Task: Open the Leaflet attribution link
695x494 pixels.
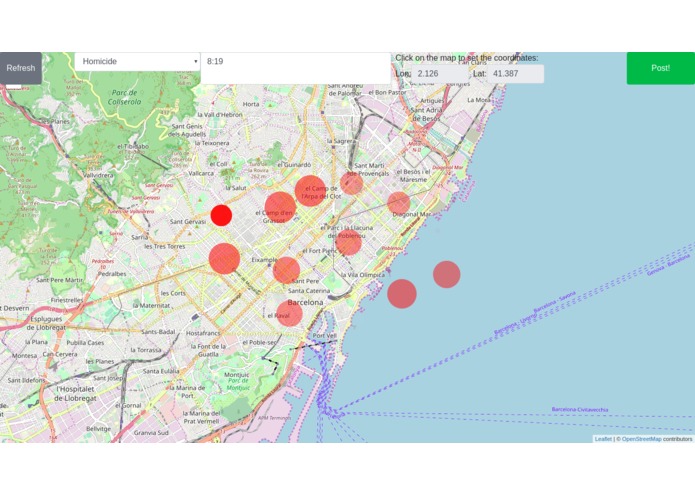Action: click(603, 439)
